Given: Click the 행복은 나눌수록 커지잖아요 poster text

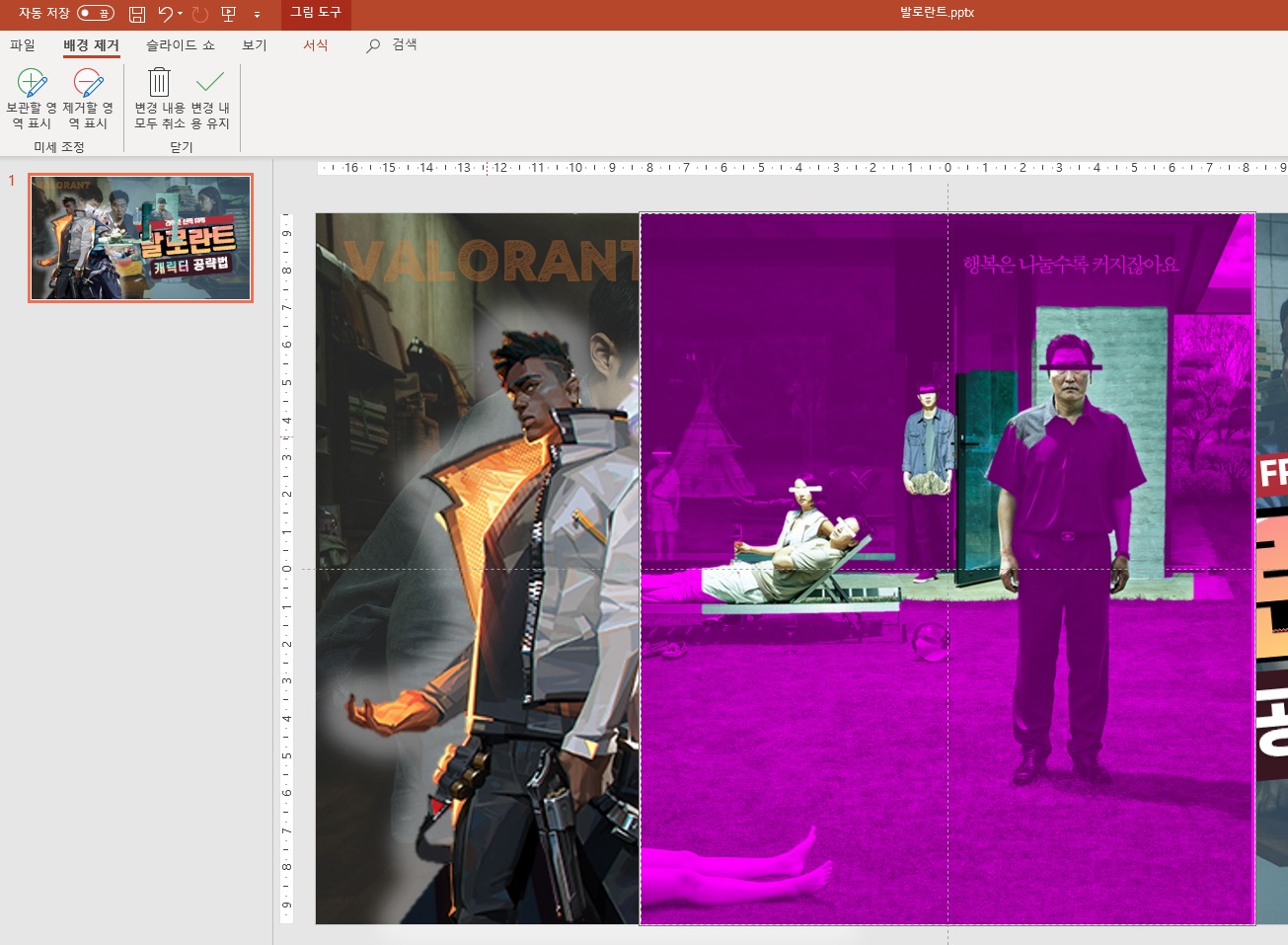Looking at the screenshot, I should pyautogui.click(x=1071, y=264).
